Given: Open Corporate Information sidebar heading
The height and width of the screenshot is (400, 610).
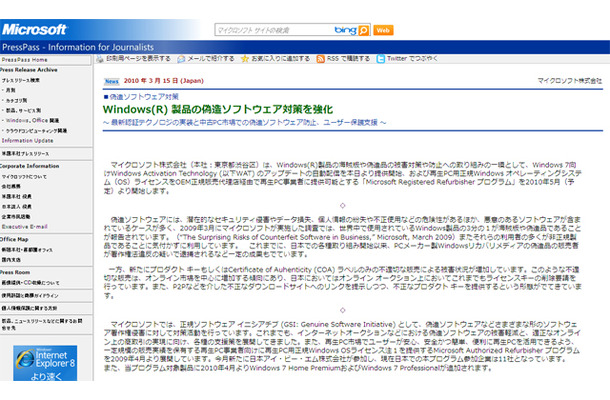Looking at the screenshot, I should point(30,166).
